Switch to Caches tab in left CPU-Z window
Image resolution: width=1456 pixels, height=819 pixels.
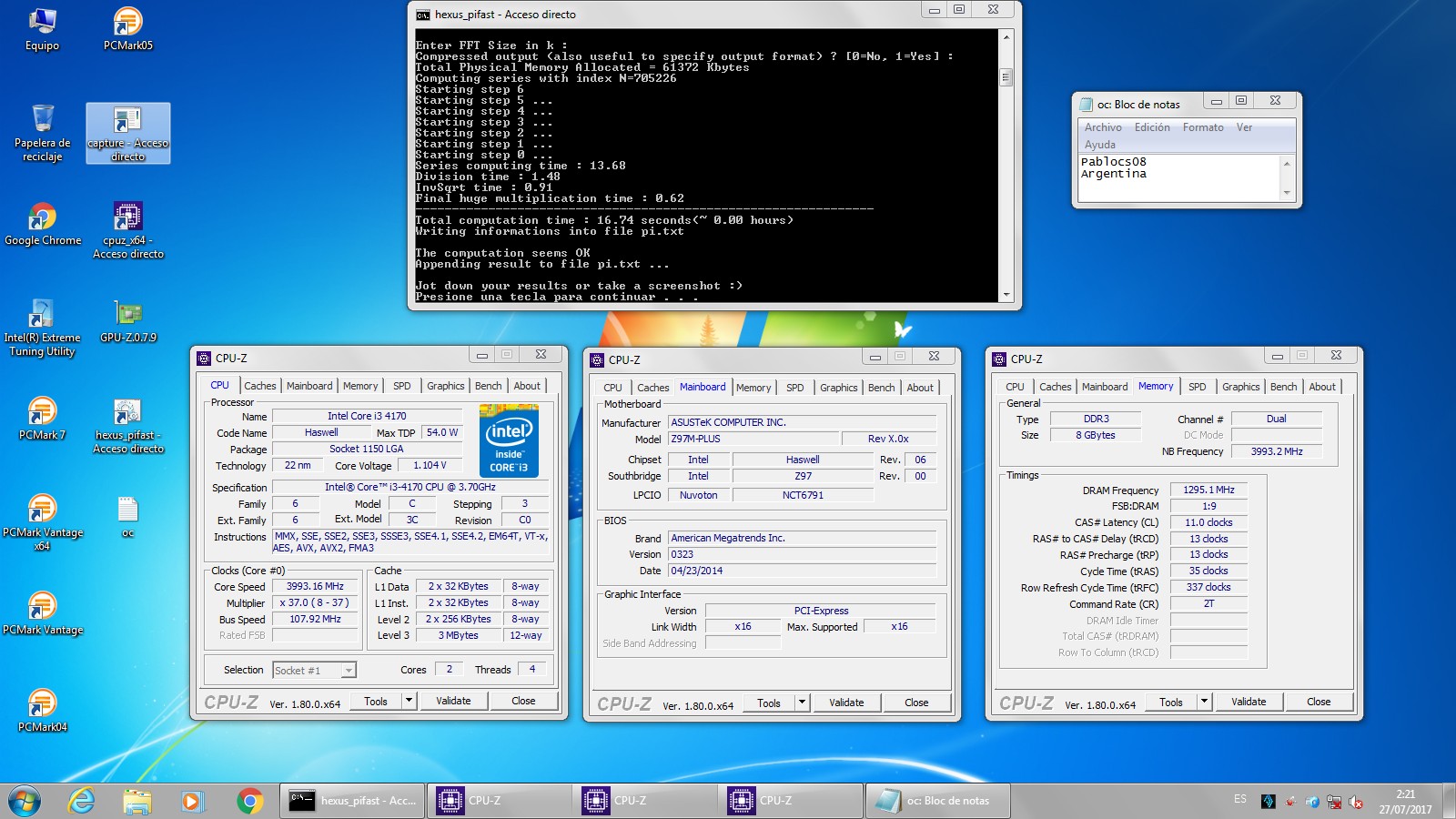(x=259, y=386)
